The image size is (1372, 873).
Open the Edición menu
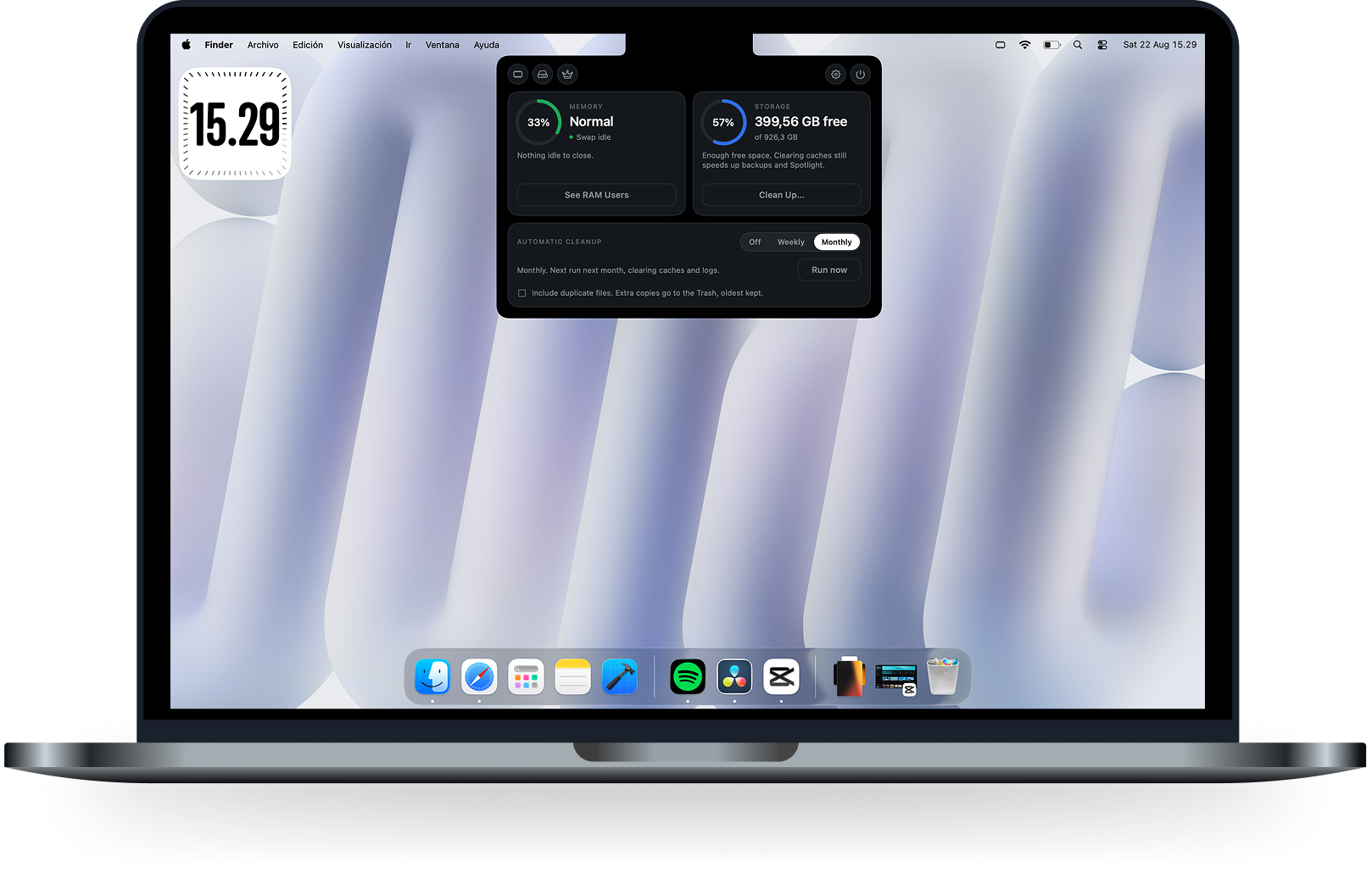point(308,45)
